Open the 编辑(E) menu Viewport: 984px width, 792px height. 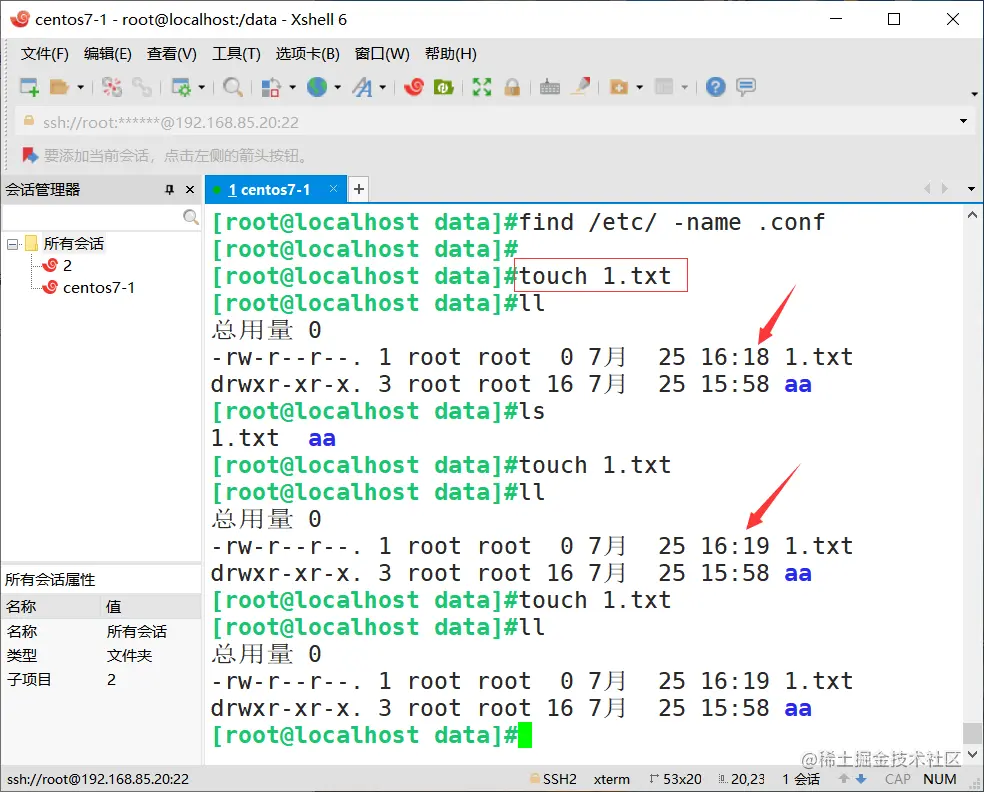pyautogui.click(x=107, y=53)
